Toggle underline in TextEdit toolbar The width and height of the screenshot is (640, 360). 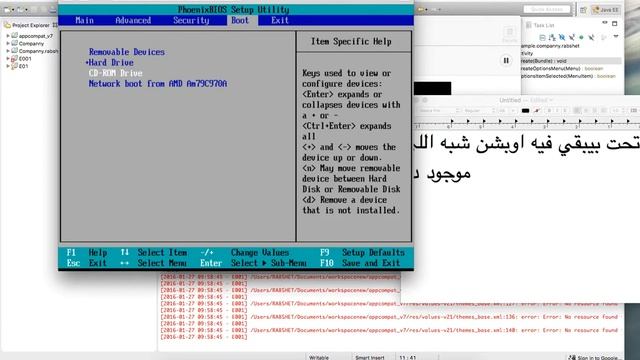pyautogui.click(x=565, y=111)
